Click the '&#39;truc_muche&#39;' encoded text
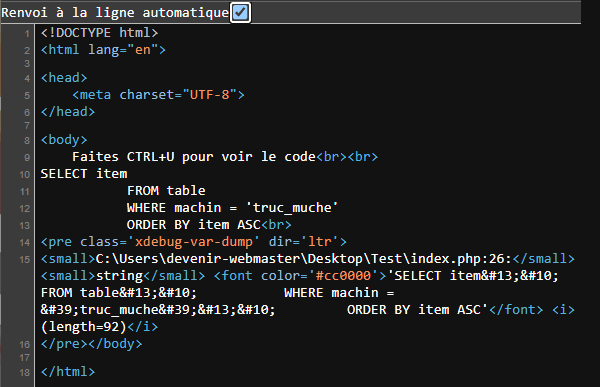600x387 pixels. point(119,310)
